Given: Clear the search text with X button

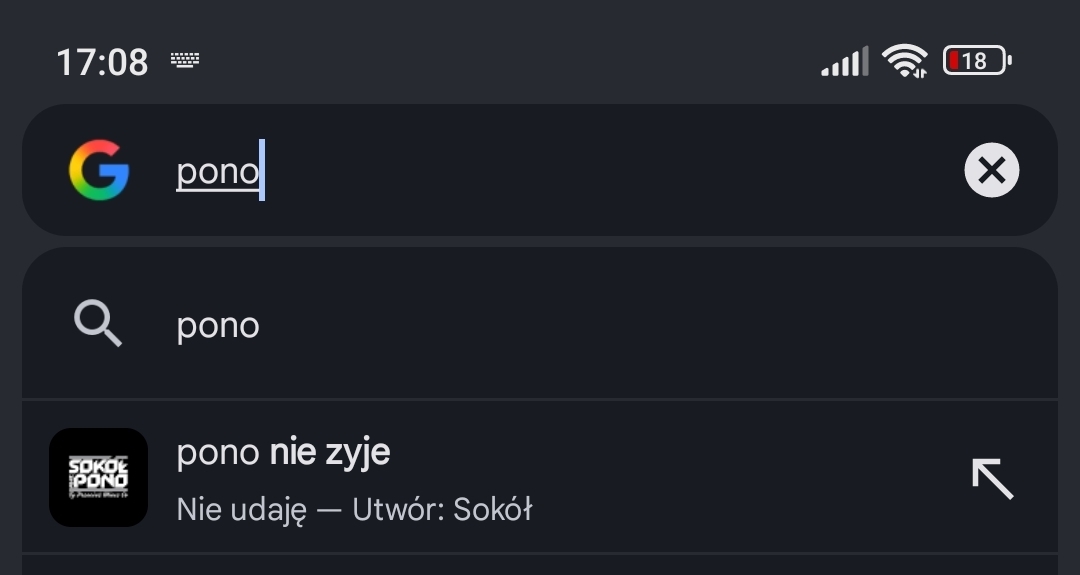Looking at the screenshot, I should (991, 171).
